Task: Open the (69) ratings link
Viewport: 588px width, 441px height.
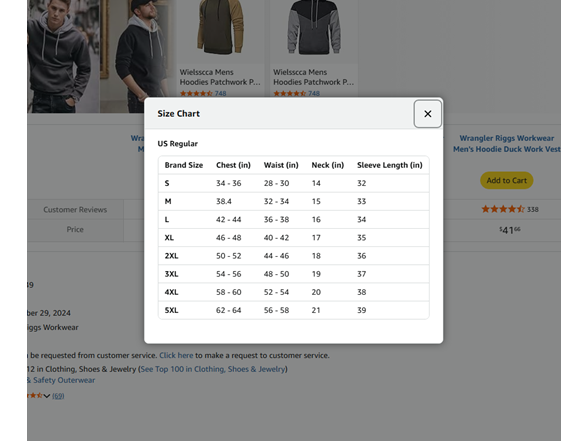Action: click(x=58, y=396)
